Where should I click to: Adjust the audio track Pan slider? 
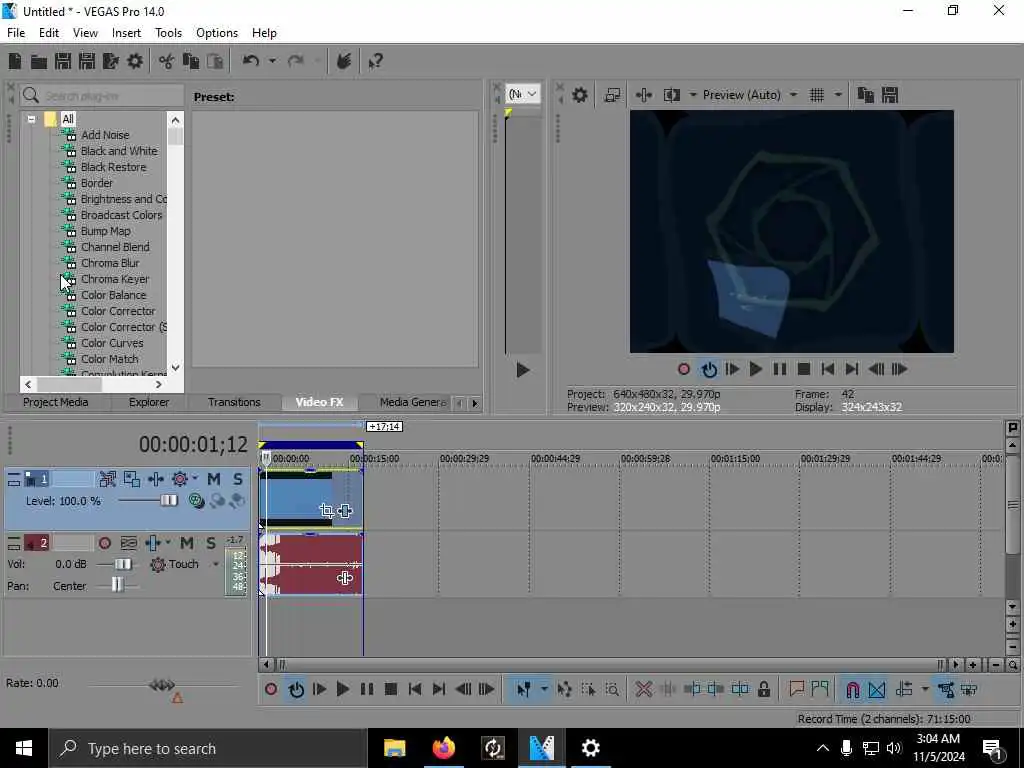point(117,586)
